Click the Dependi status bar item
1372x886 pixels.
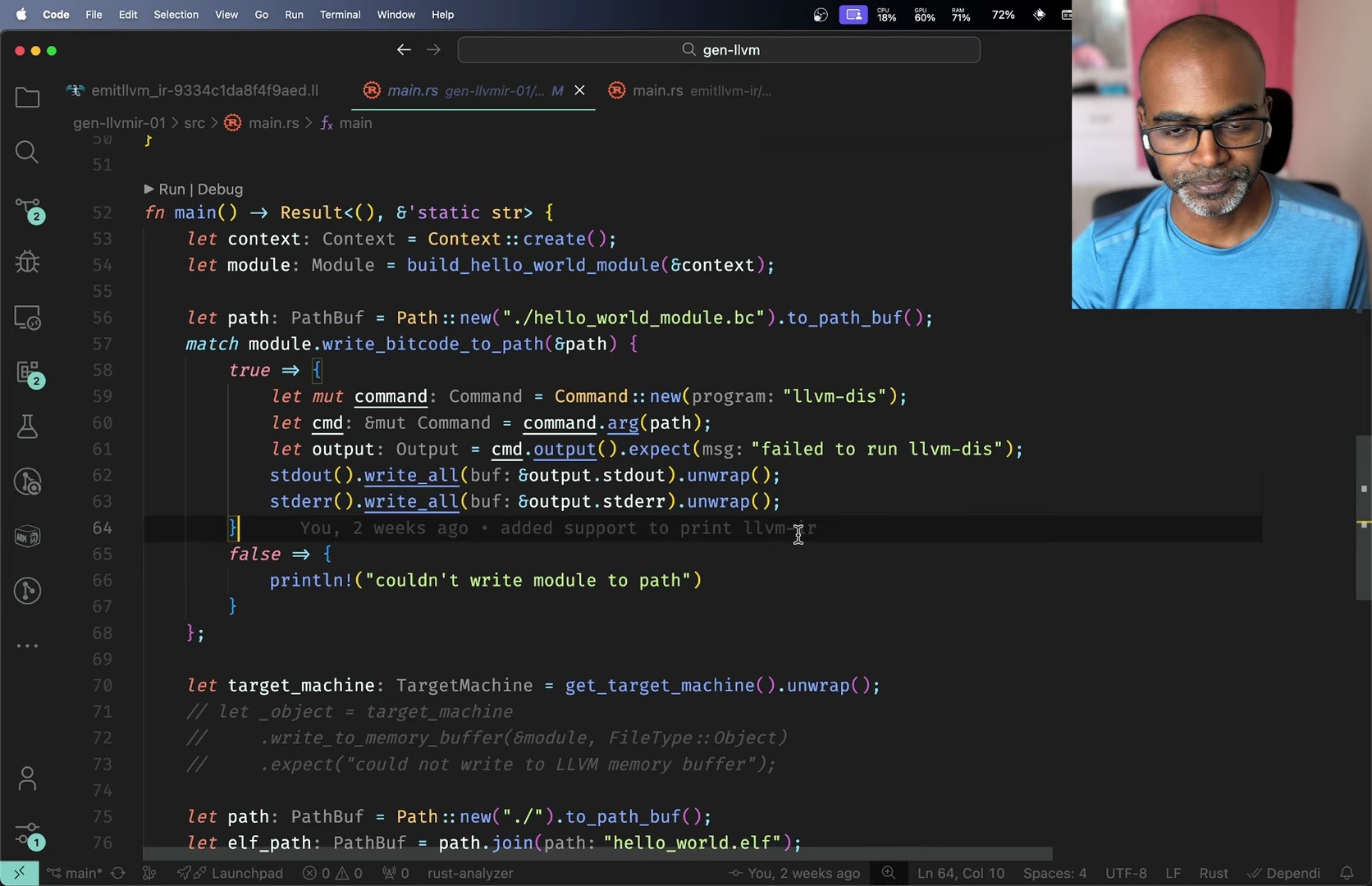[1283, 873]
